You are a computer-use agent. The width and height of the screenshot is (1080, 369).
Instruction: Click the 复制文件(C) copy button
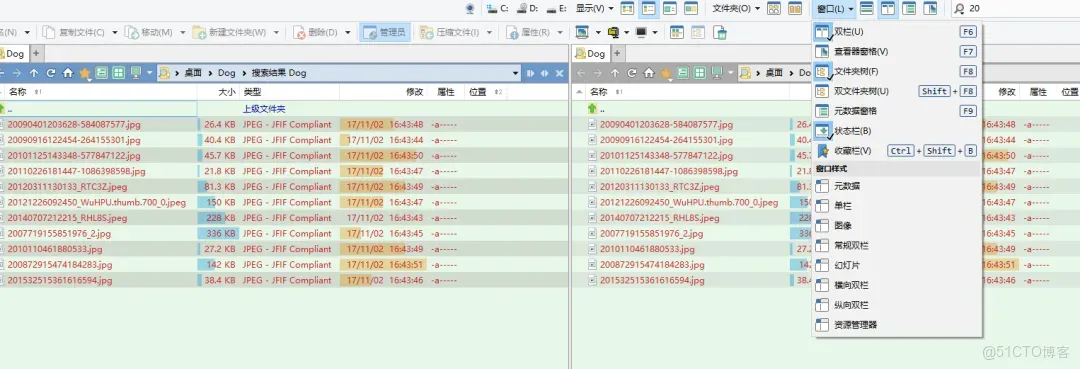point(74,32)
